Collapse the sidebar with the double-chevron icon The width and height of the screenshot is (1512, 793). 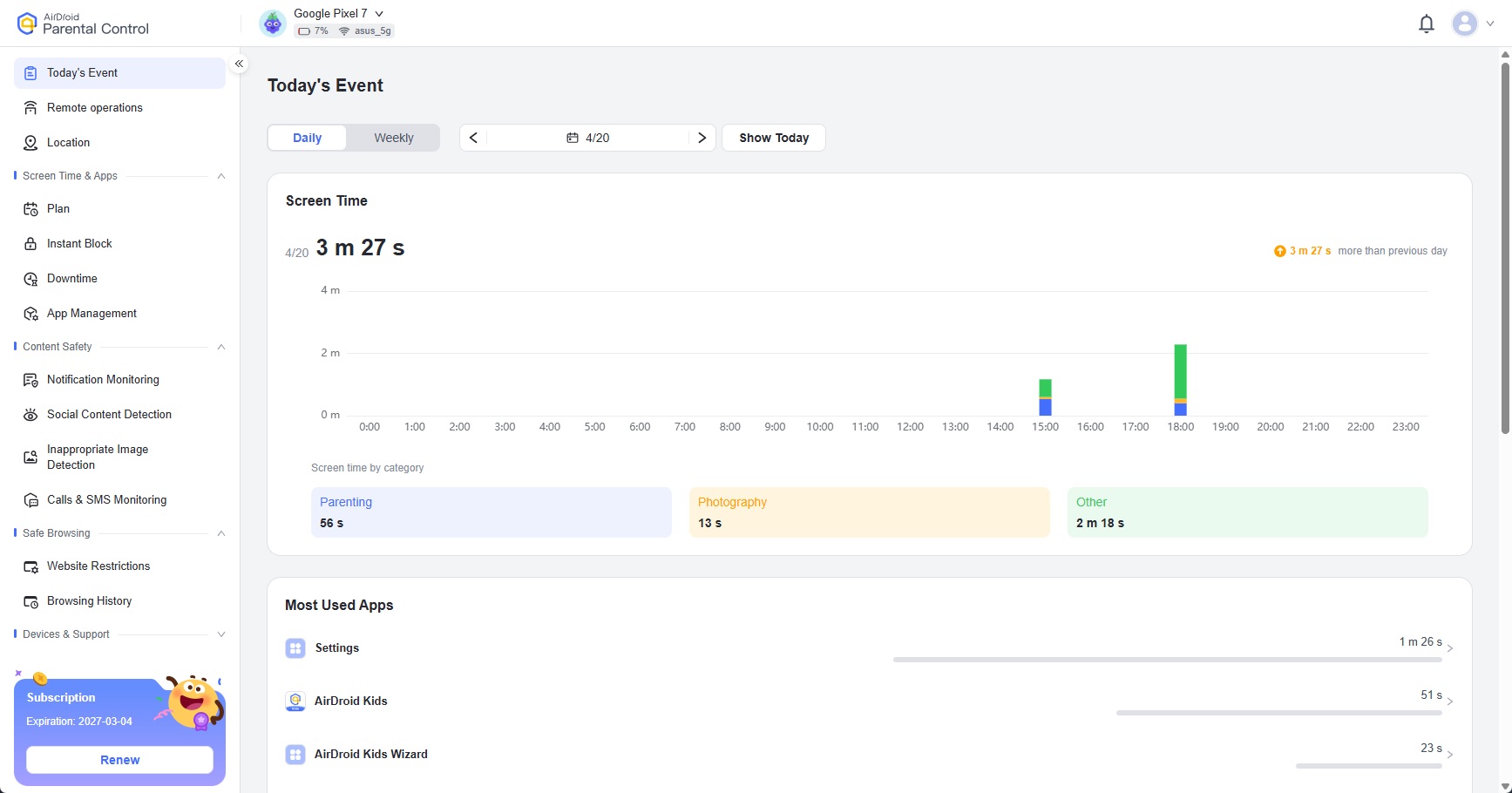(x=239, y=64)
